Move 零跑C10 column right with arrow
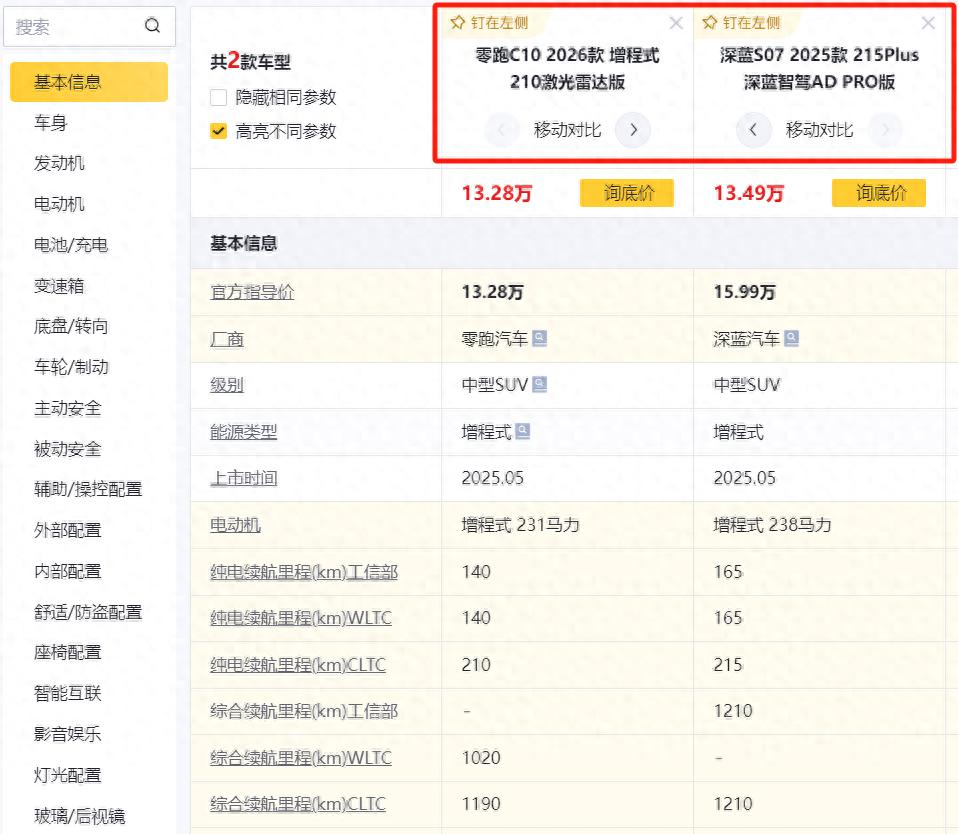 coord(633,130)
